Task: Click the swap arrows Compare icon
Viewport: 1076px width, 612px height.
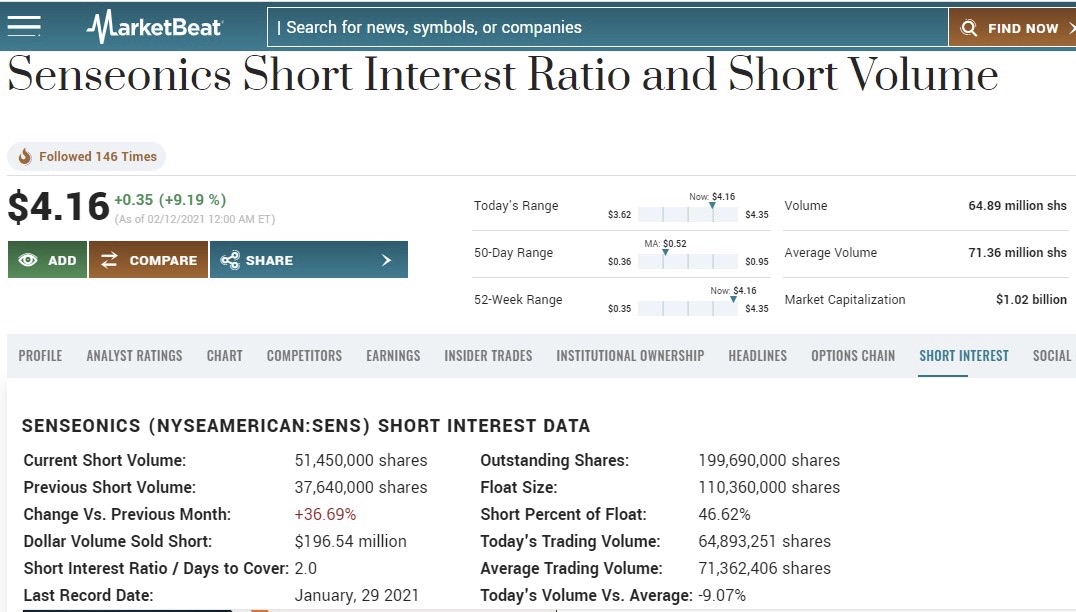Action: pos(109,260)
